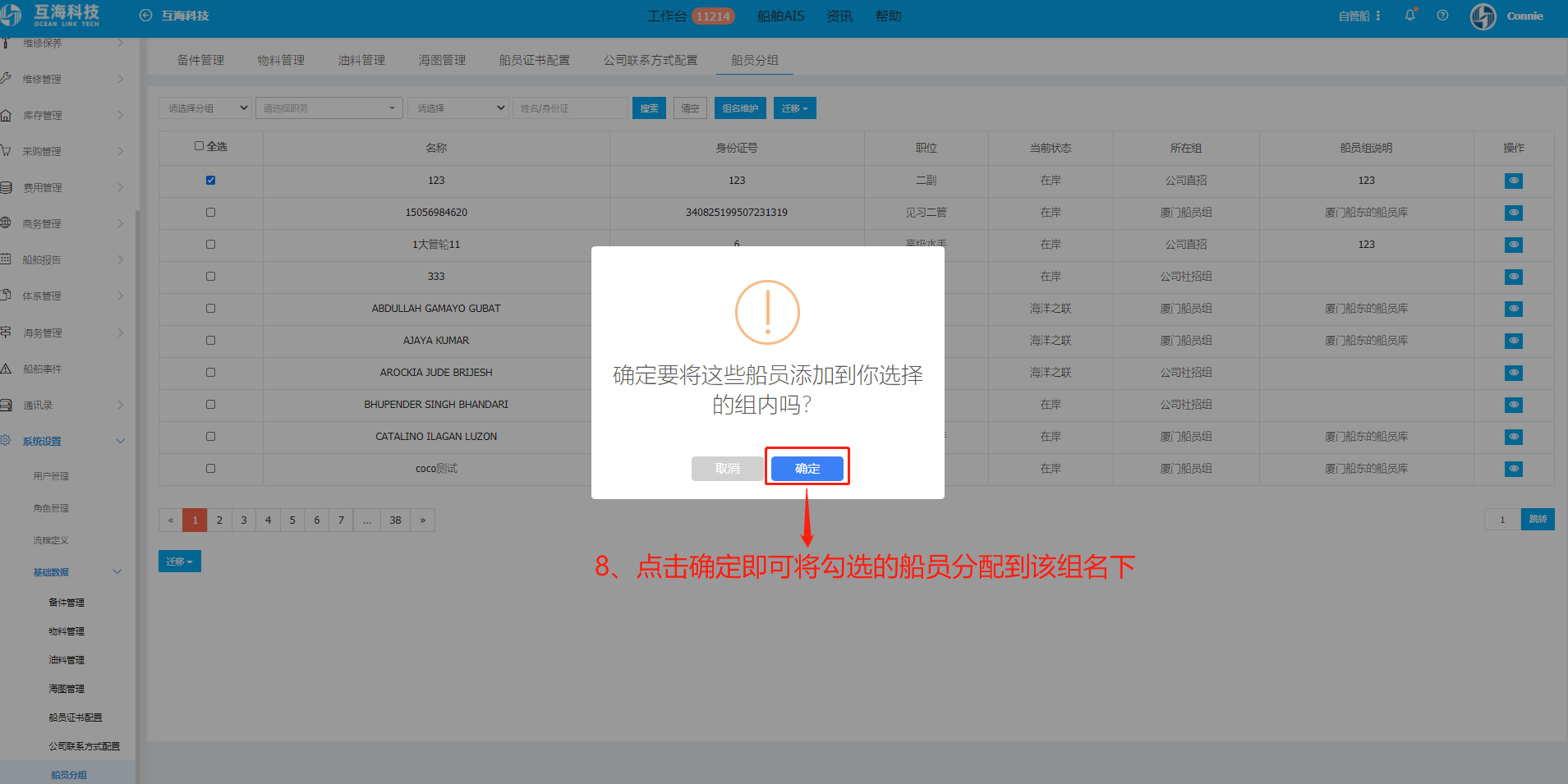The width and height of the screenshot is (1568, 784).
Task: Open 用户管理 in sidebar
Action: 51,476
